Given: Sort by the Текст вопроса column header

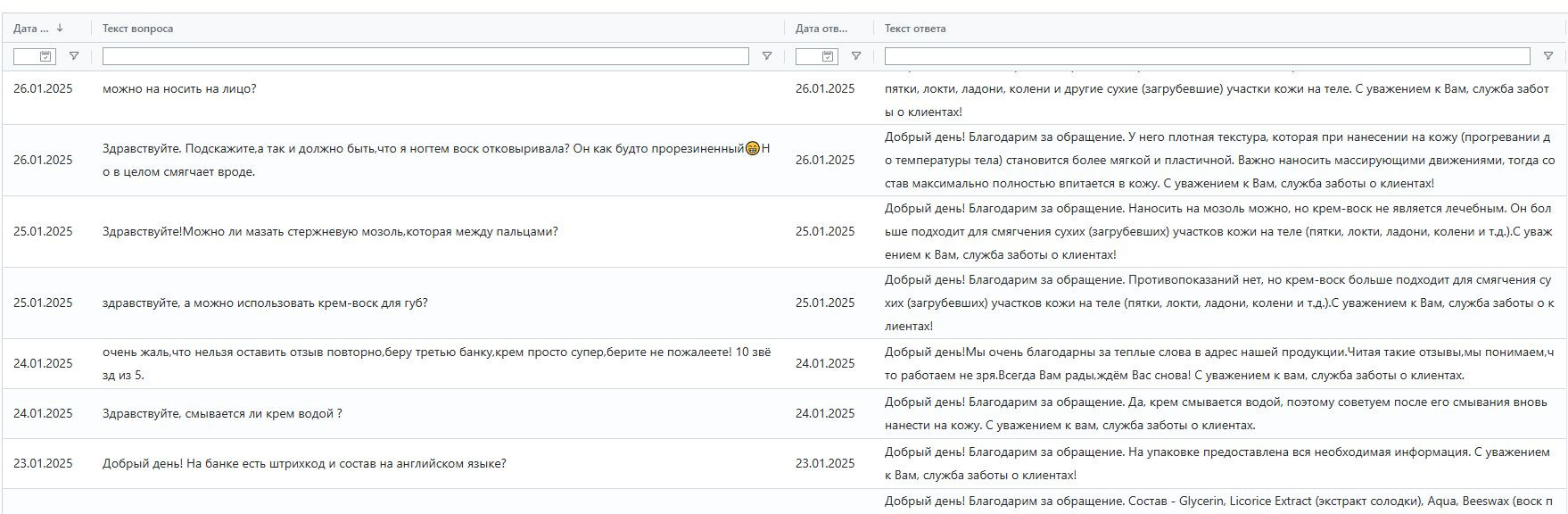Looking at the screenshot, I should point(138,29).
